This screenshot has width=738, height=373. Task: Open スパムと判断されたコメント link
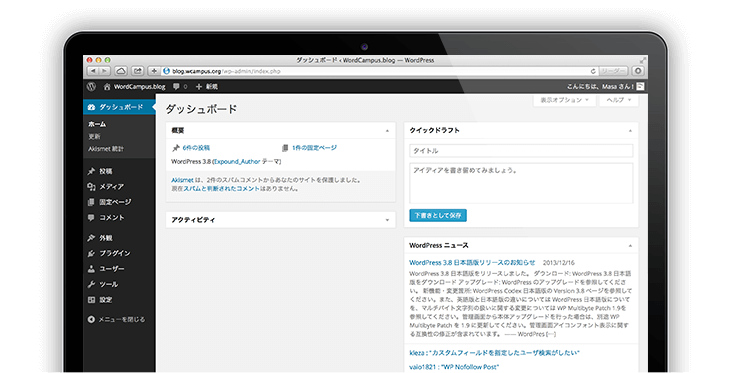pyautogui.click(x=221, y=188)
